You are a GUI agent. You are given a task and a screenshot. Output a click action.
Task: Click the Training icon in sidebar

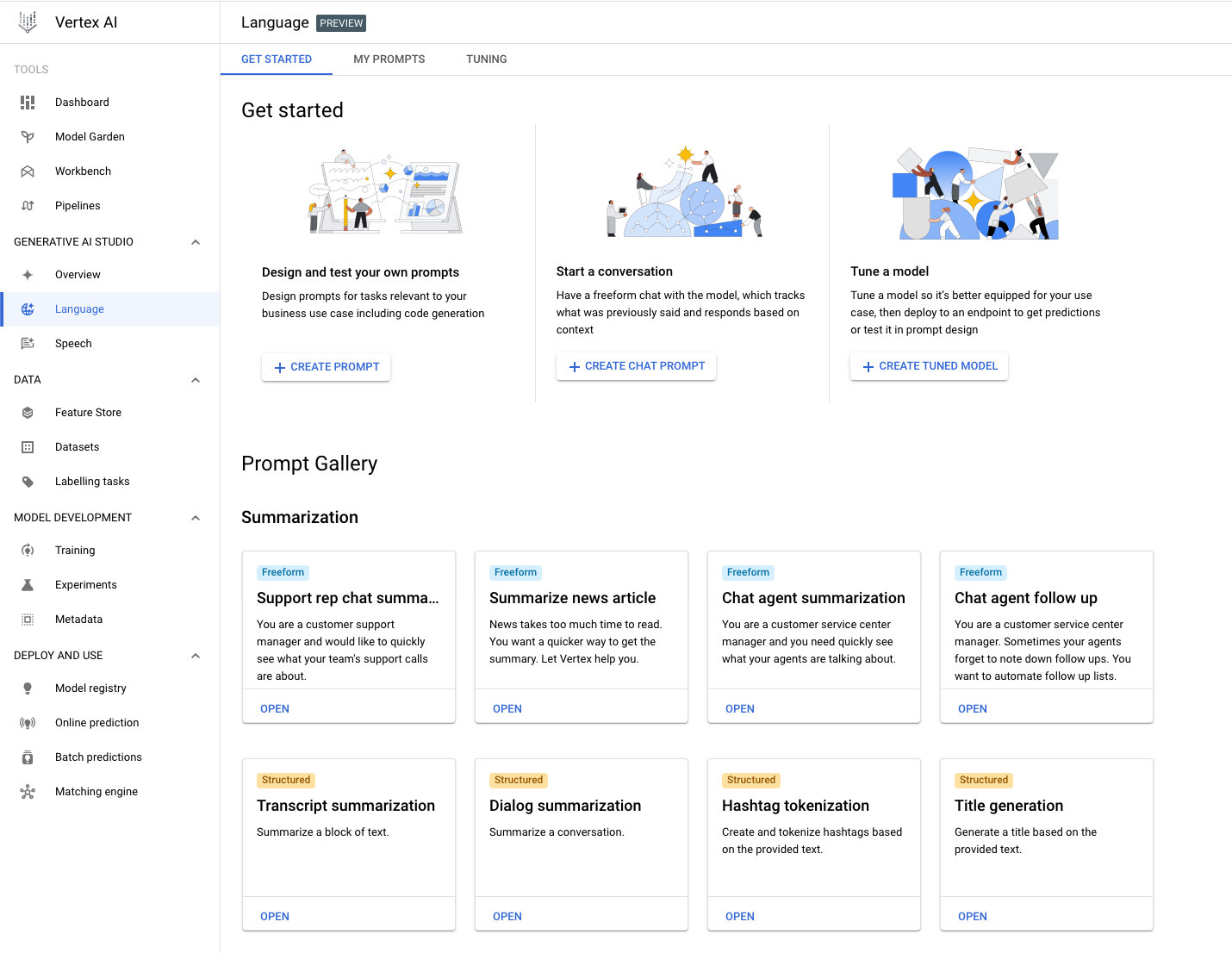point(28,551)
